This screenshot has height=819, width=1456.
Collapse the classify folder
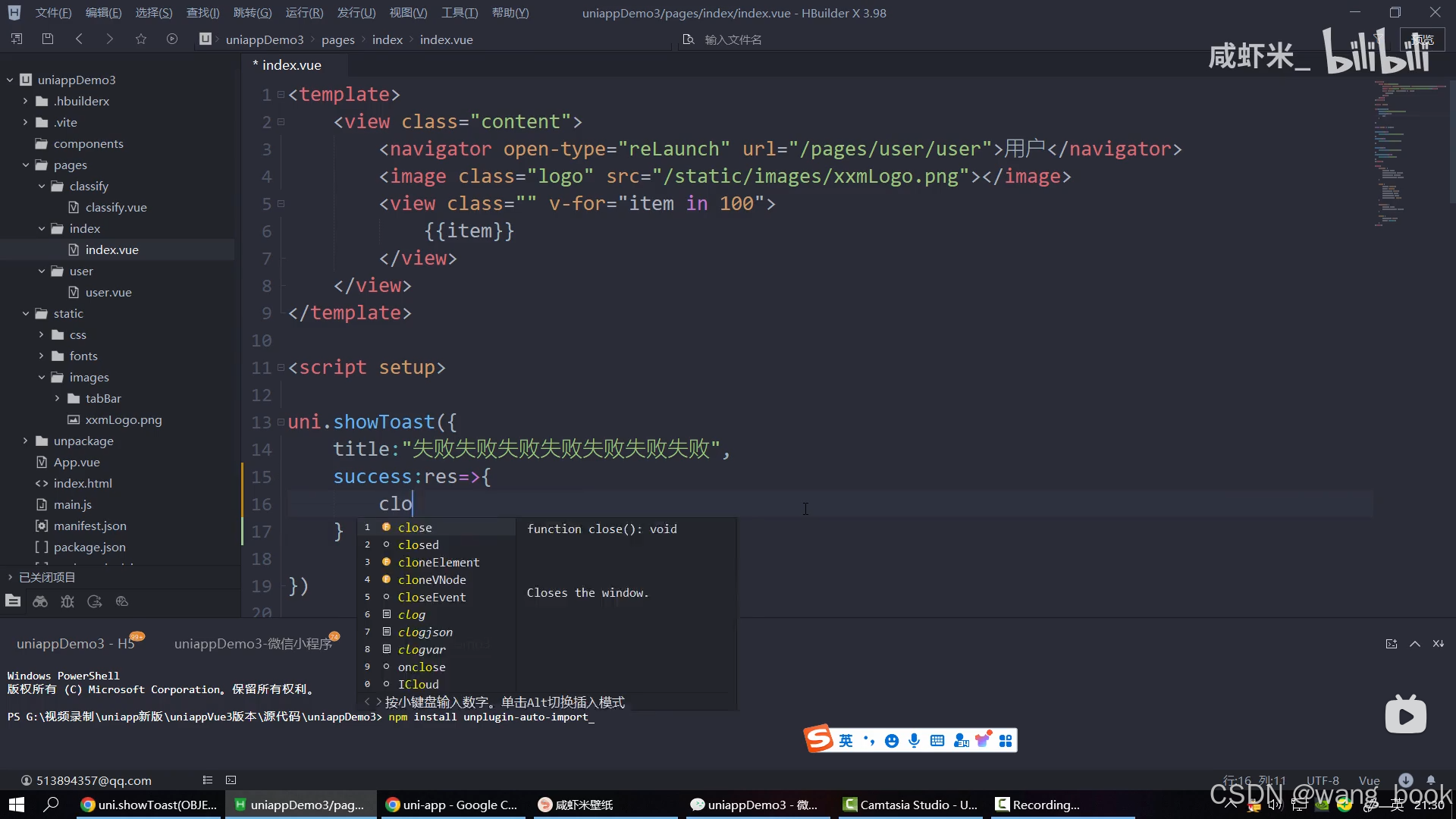click(42, 186)
